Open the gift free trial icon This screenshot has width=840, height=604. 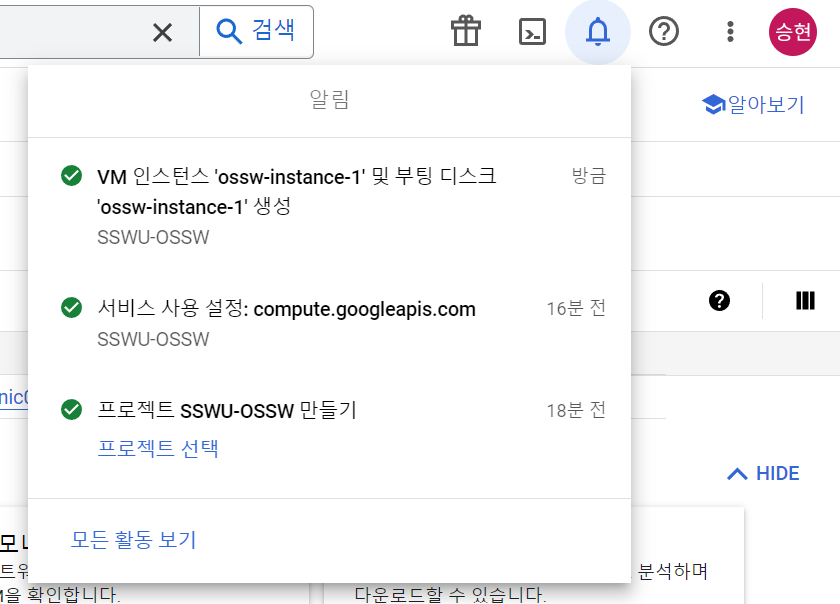coord(466,31)
